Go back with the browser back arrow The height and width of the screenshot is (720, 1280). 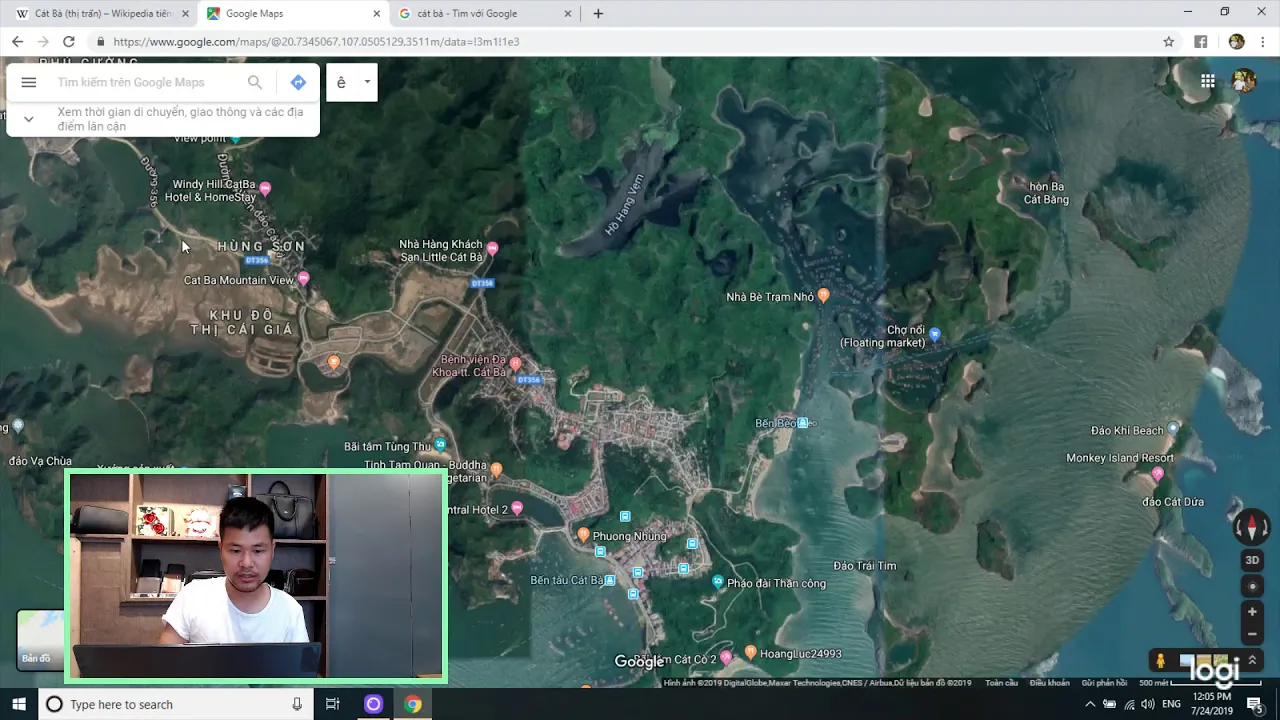17,42
